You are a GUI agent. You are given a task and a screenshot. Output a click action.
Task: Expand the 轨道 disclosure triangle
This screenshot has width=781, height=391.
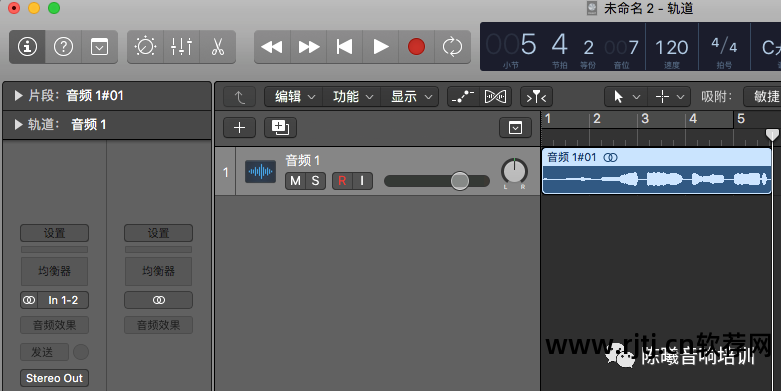pyautogui.click(x=19, y=125)
